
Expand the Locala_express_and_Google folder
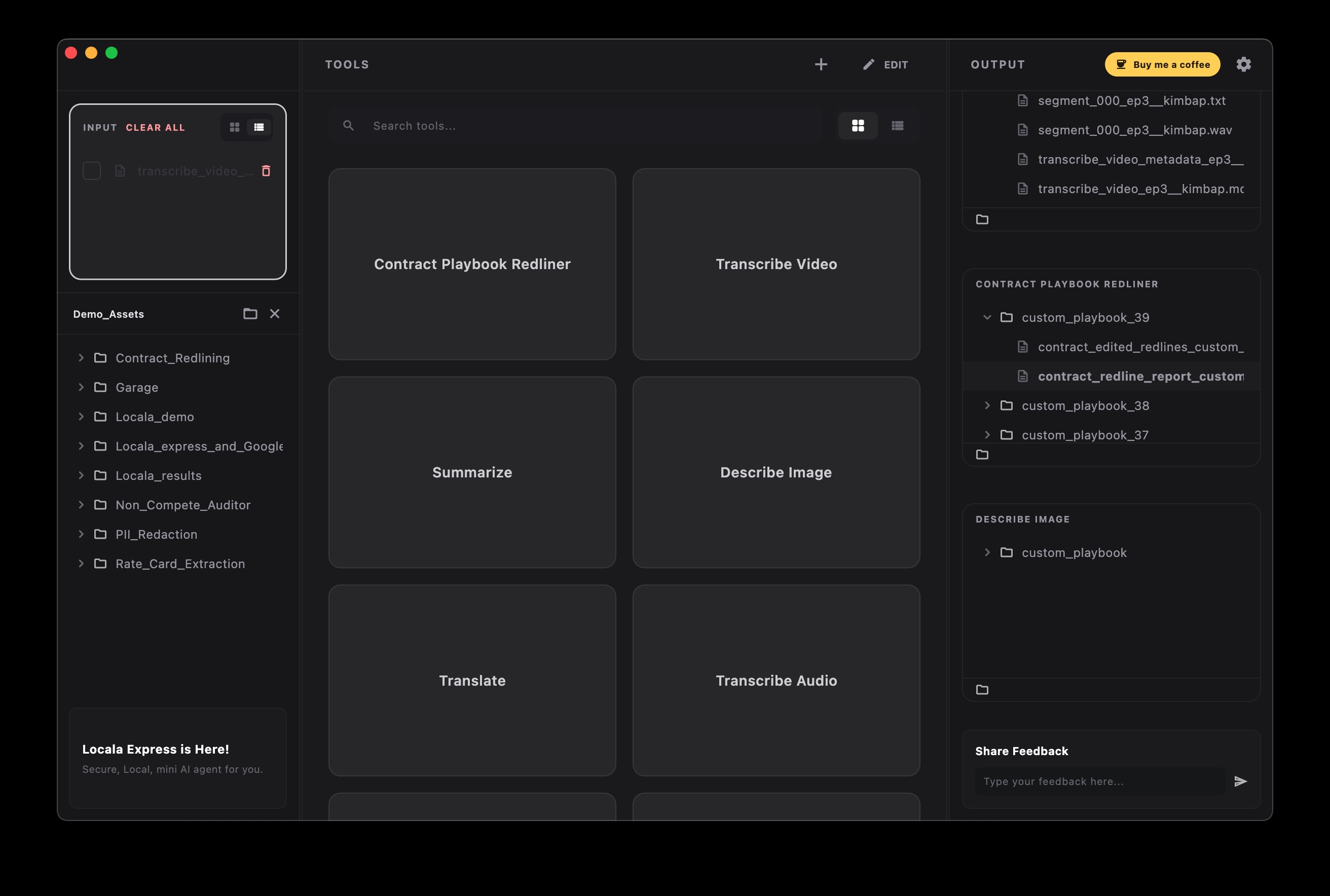point(81,446)
